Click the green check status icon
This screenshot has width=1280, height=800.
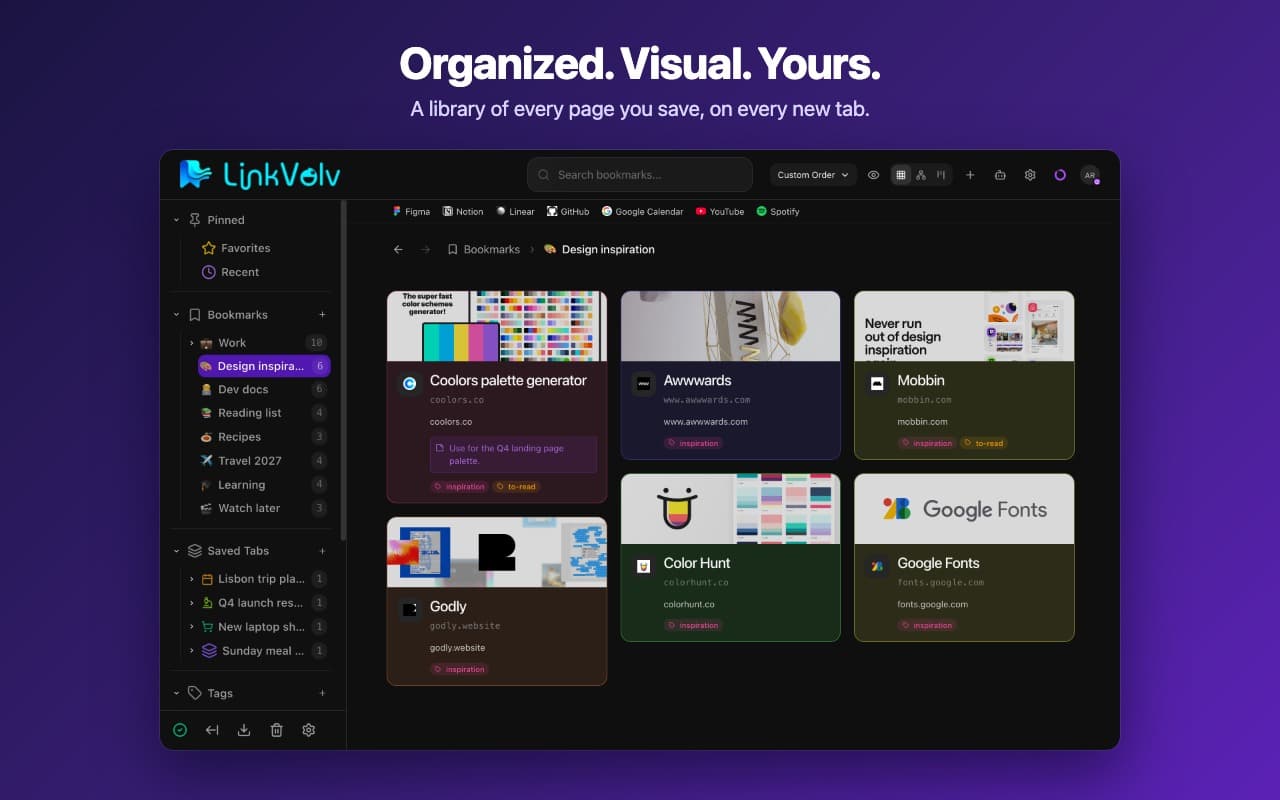pyautogui.click(x=180, y=730)
